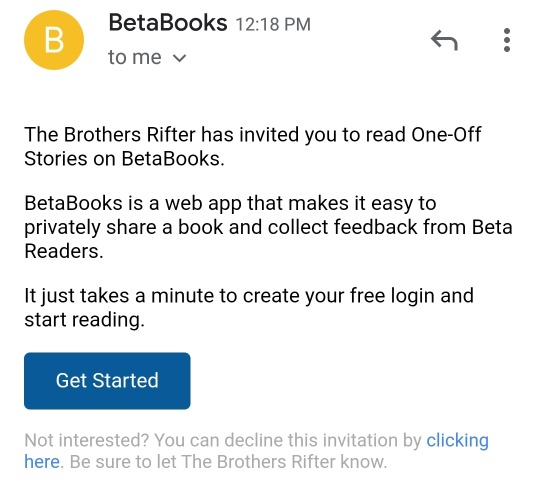This screenshot has height=485, width=540.
Task: Follow the "clicking" decline link
Action: (x=457, y=440)
